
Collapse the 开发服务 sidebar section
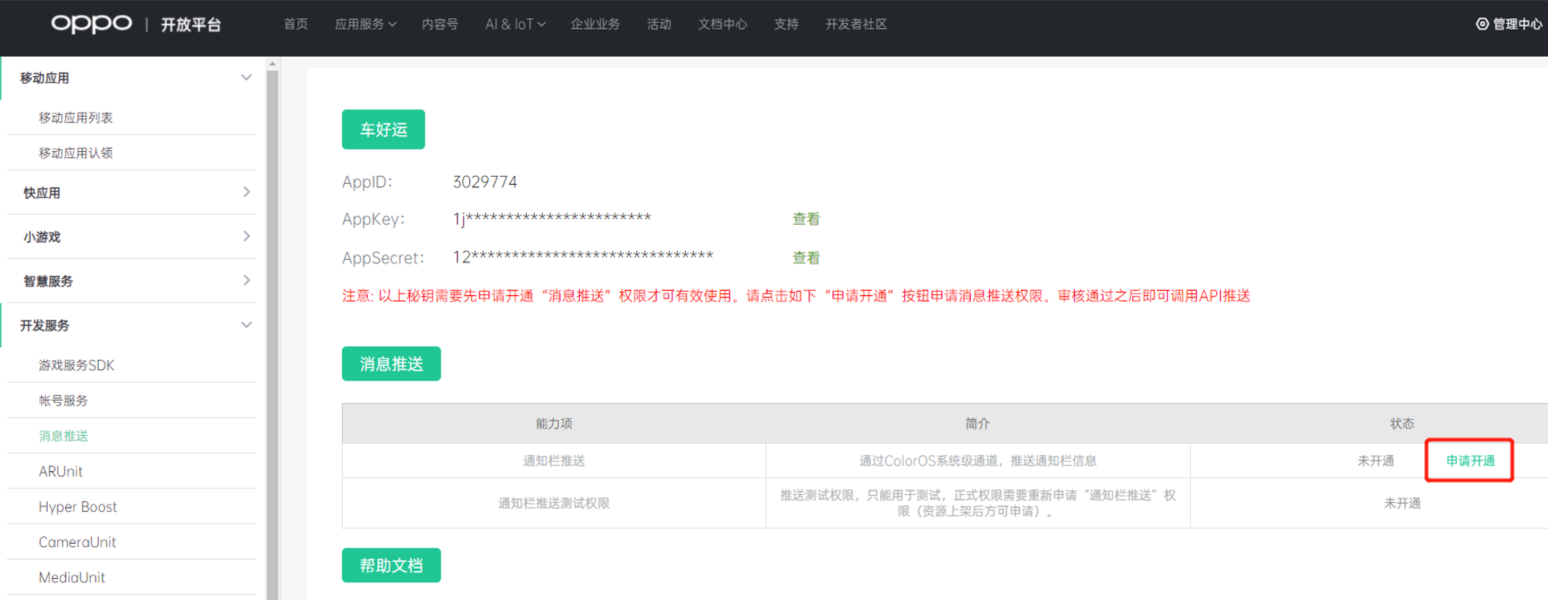[x=246, y=325]
